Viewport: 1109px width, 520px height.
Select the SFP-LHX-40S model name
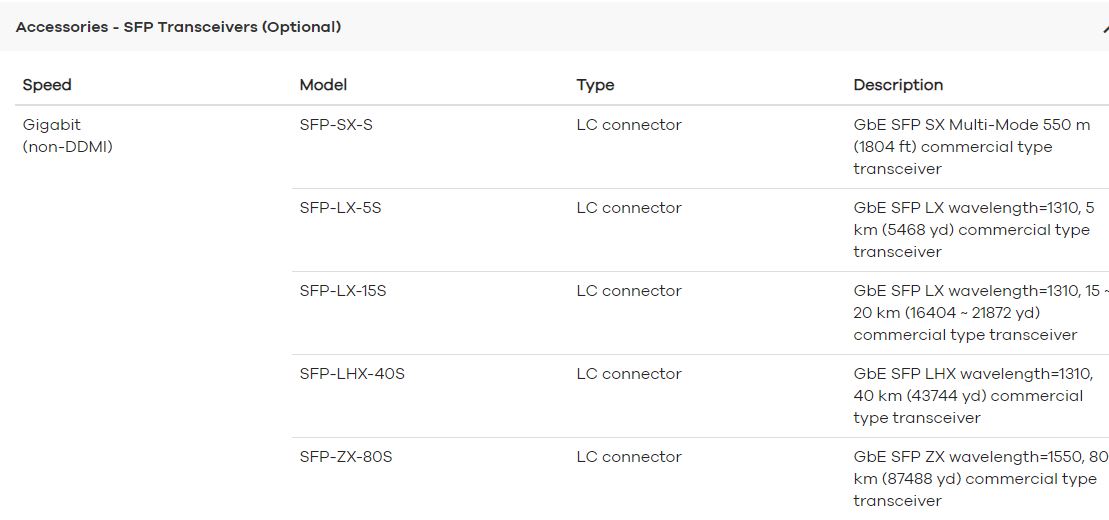352,374
